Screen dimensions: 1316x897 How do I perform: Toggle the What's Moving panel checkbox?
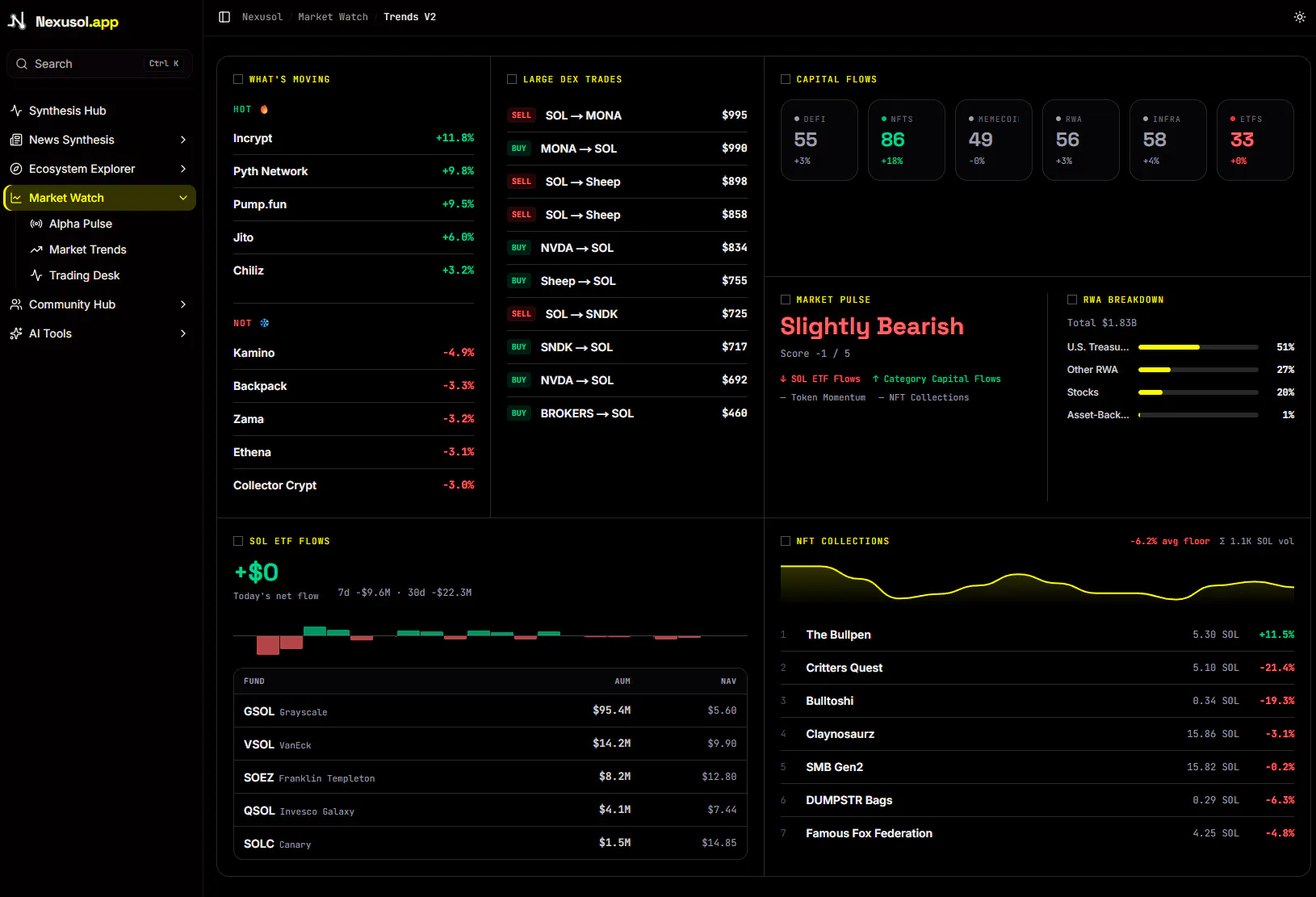(238, 79)
